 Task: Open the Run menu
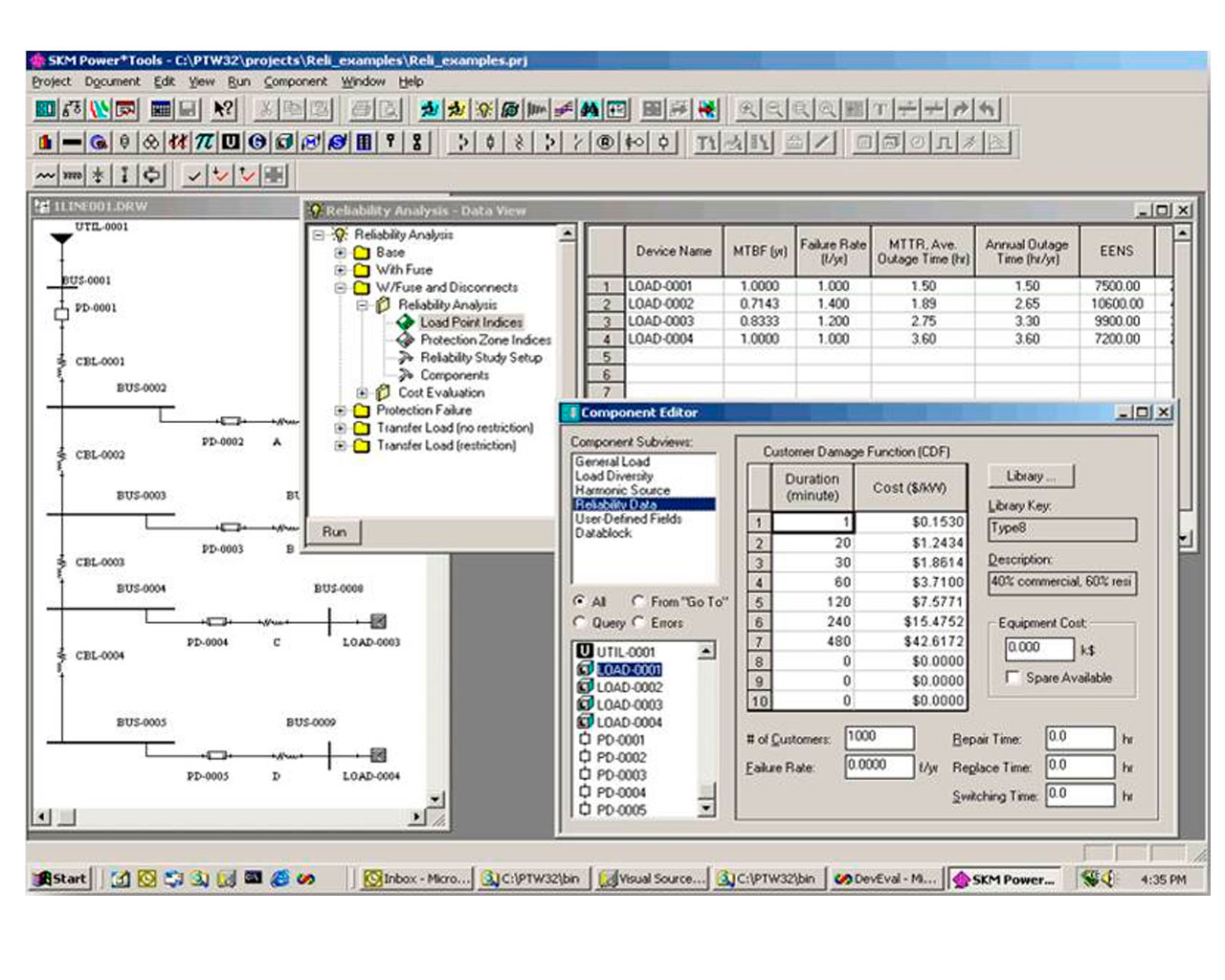[x=238, y=81]
